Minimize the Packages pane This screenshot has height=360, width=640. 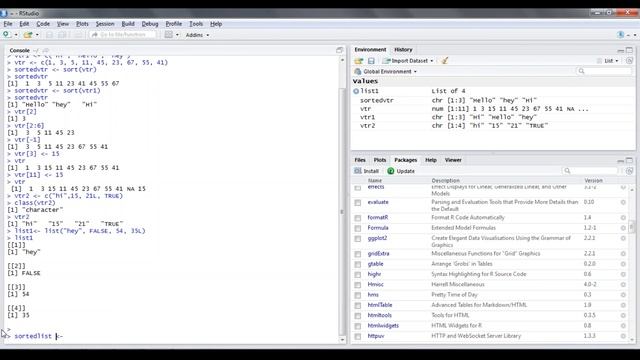tap(620, 160)
